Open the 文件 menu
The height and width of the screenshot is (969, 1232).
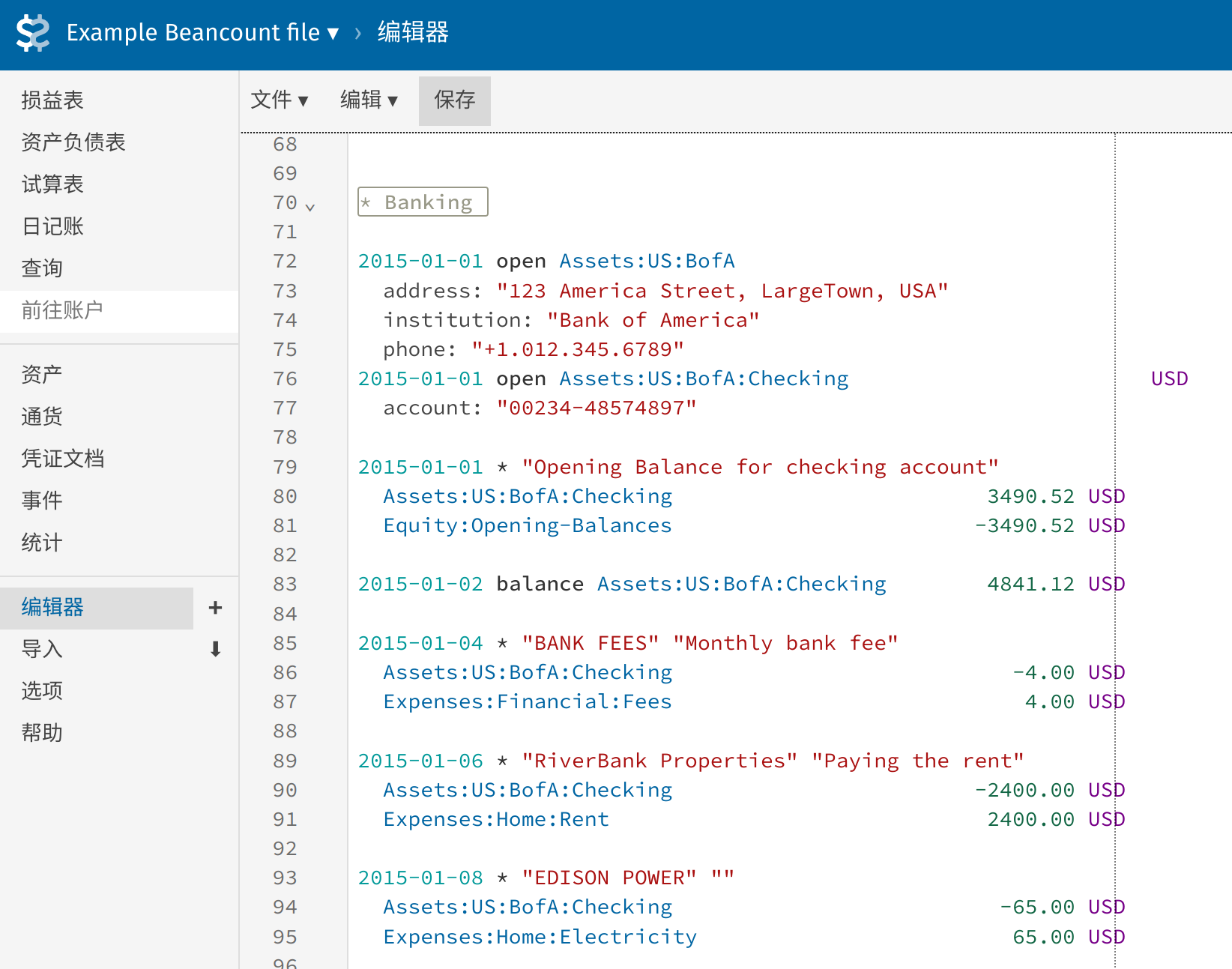[279, 100]
